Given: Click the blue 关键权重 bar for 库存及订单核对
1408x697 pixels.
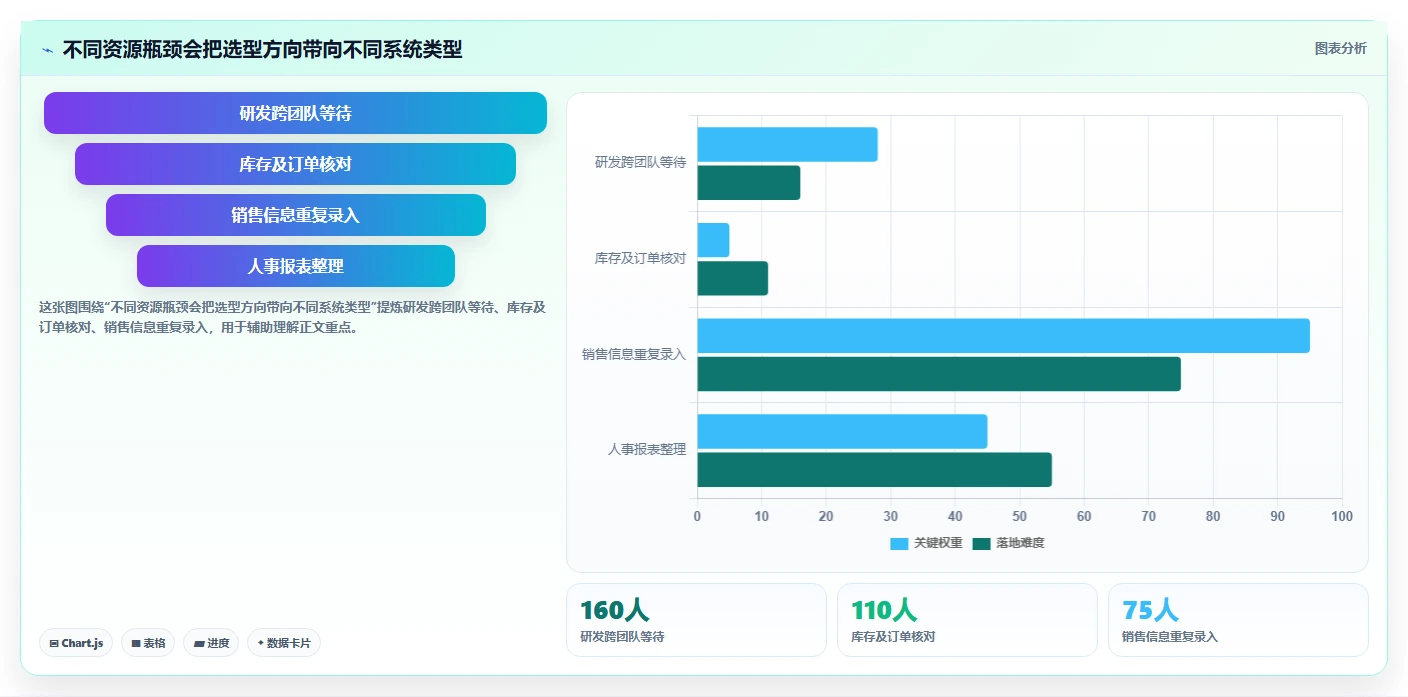Looking at the screenshot, I should point(713,240).
